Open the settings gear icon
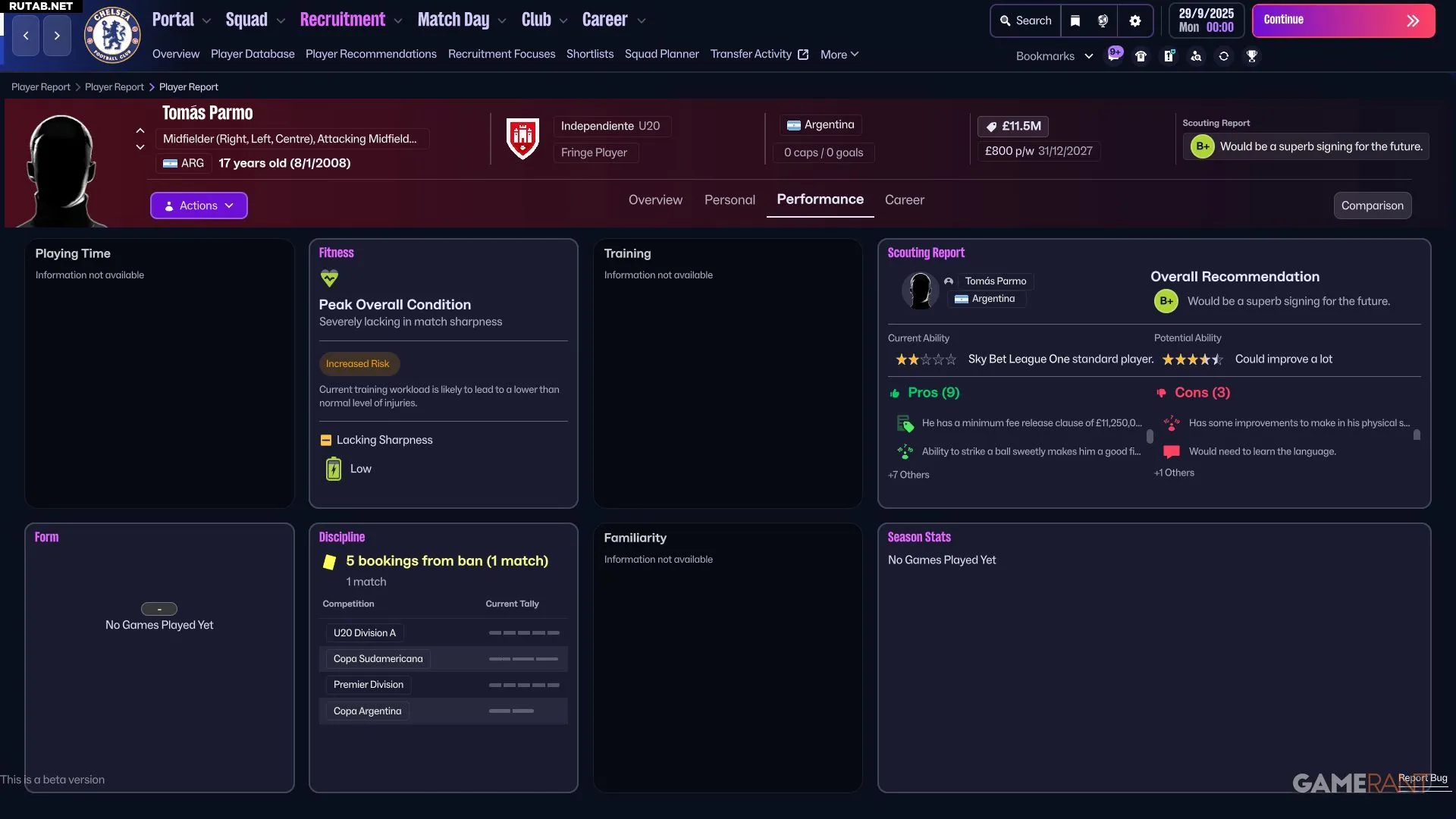 point(1135,21)
